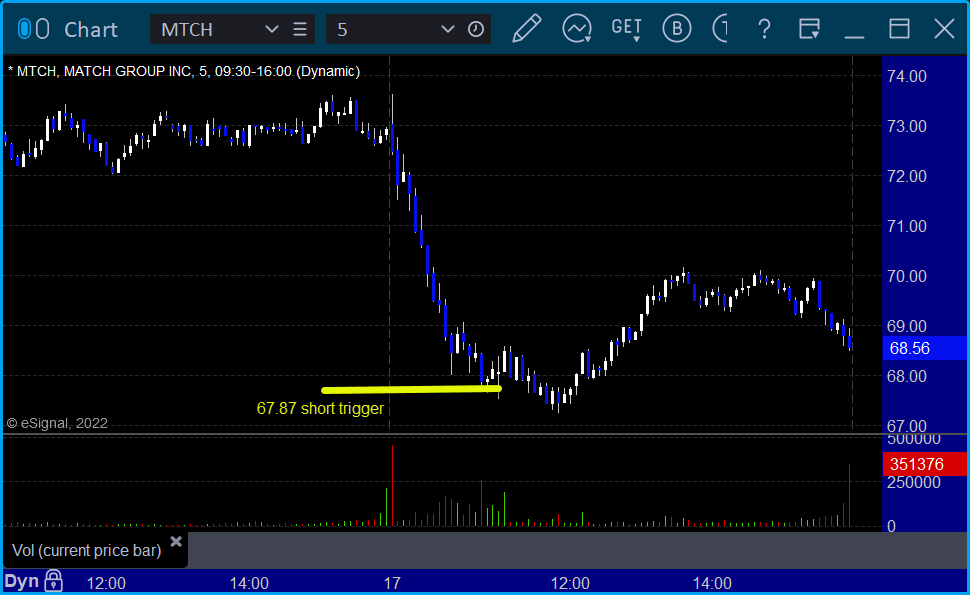970x595 pixels.
Task: Close the Chart window
Action: [x=945, y=28]
